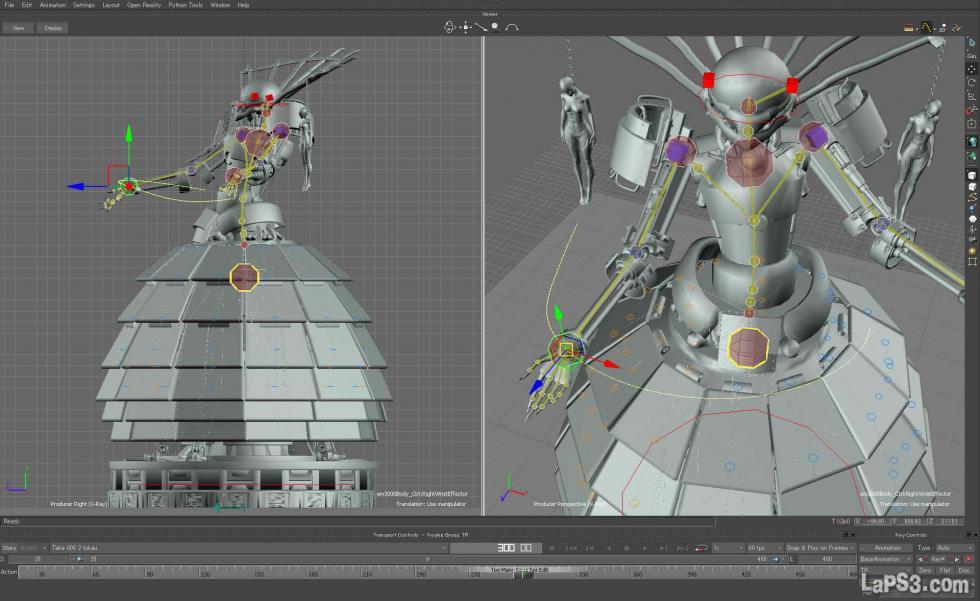Open the viewer Display dropdown
The image size is (980, 601).
pyautogui.click(x=52, y=28)
